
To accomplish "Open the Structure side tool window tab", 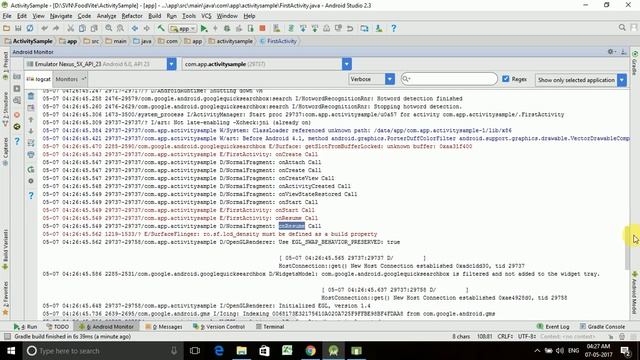I will (x=5, y=109).
